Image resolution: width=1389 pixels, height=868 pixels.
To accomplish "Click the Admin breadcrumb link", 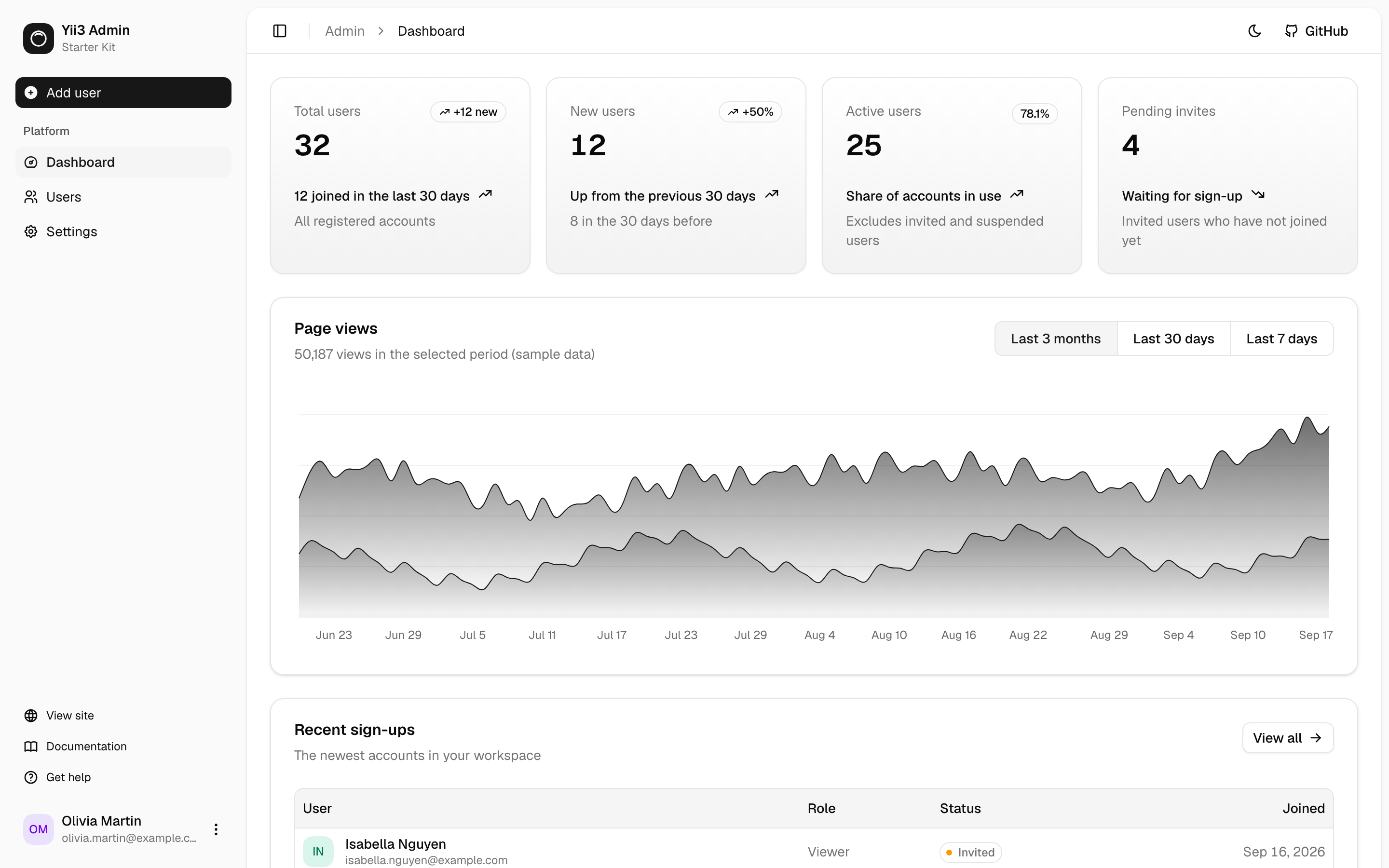I will click(344, 31).
